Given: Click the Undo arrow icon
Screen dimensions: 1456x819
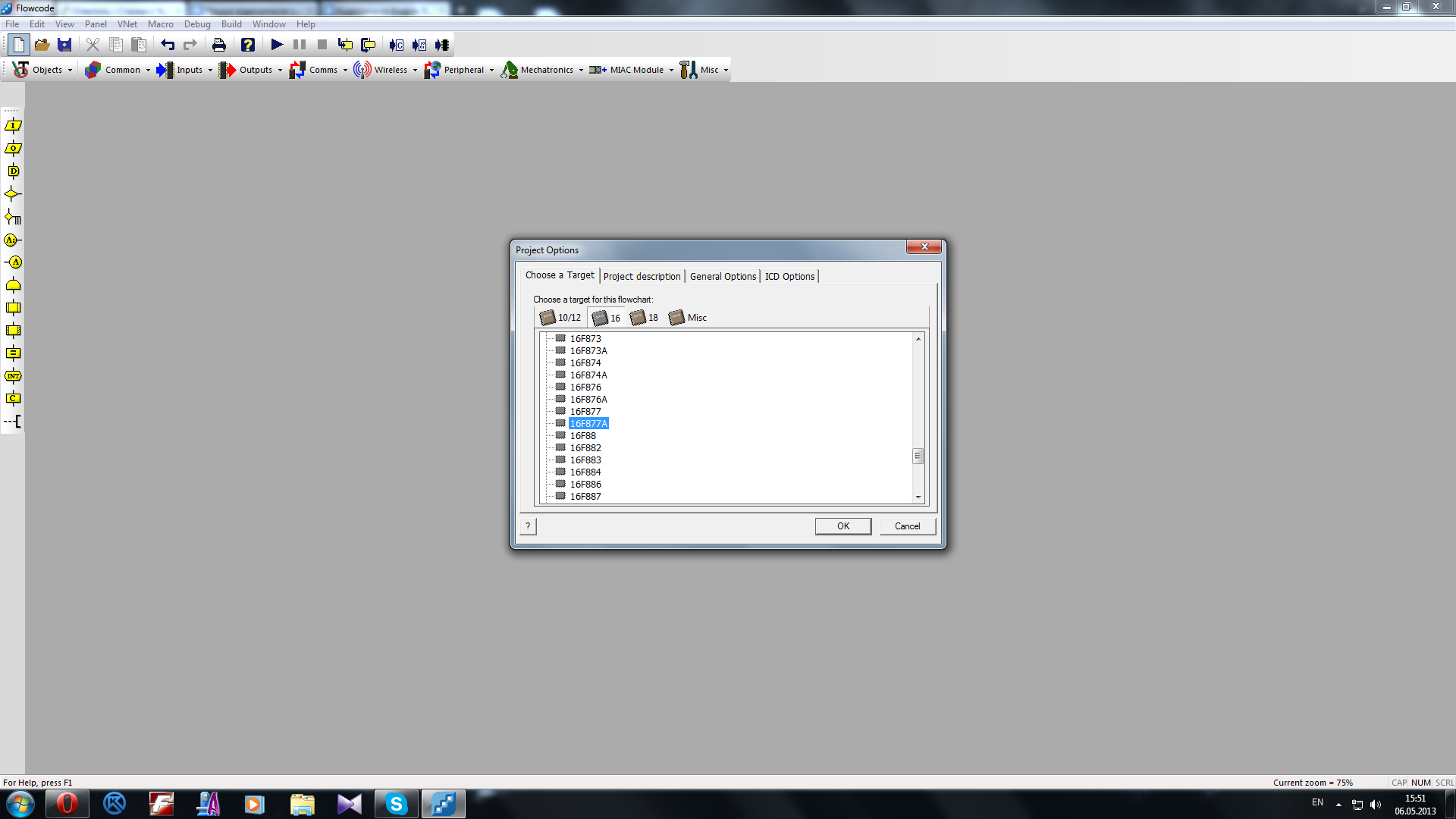Looking at the screenshot, I should [x=168, y=45].
